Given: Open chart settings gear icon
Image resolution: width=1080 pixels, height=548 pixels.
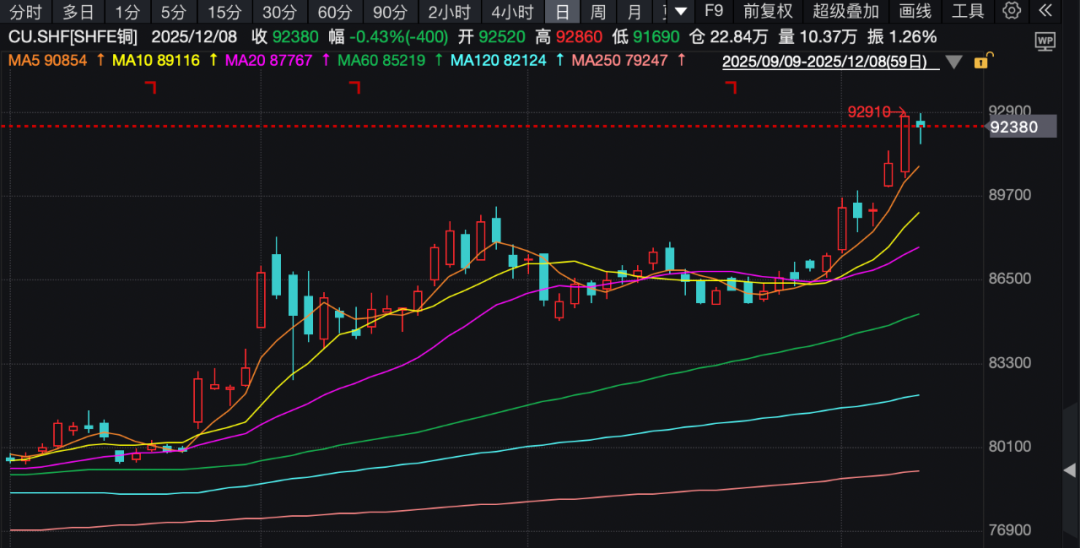Looking at the screenshot, I should click(x=1012, y=12).
